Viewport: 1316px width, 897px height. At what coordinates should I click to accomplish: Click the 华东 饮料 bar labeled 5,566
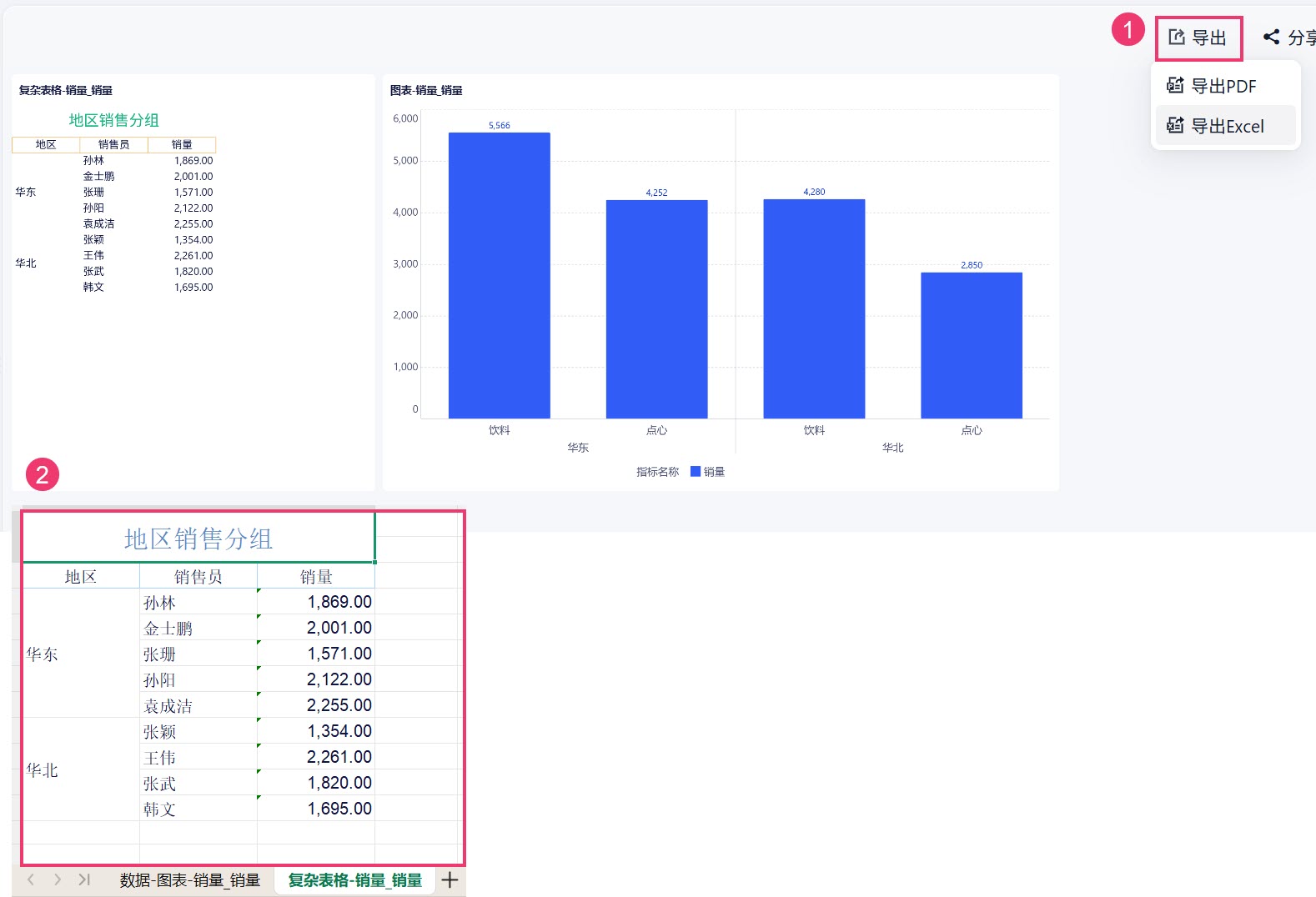(x=500, y=275)
